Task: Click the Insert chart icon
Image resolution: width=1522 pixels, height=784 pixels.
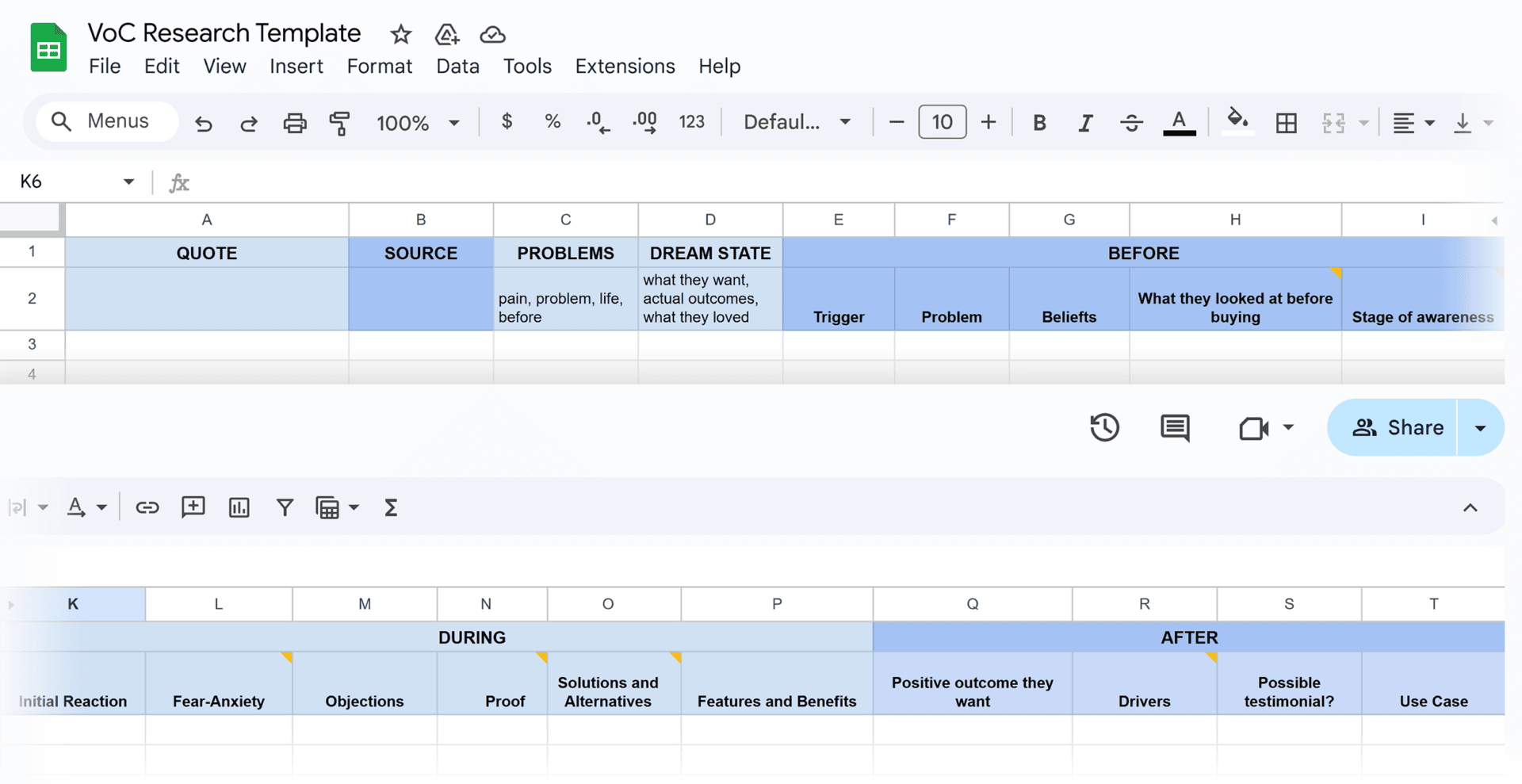Action: (x=239, y=507)
